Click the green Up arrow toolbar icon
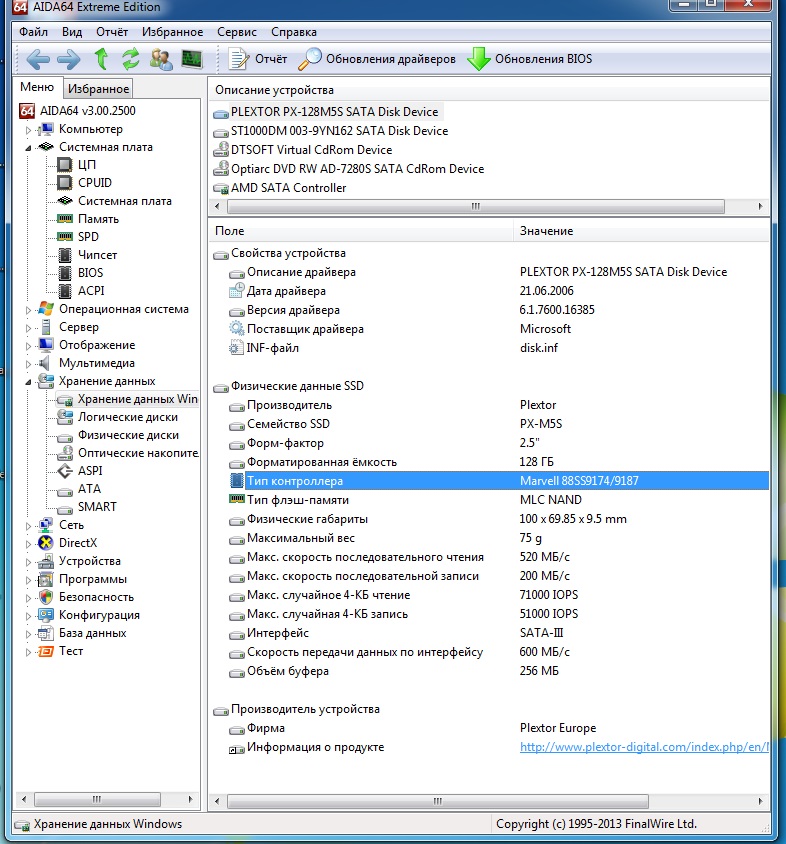Viewport: 786px width, 844px height. click(101, 59)
